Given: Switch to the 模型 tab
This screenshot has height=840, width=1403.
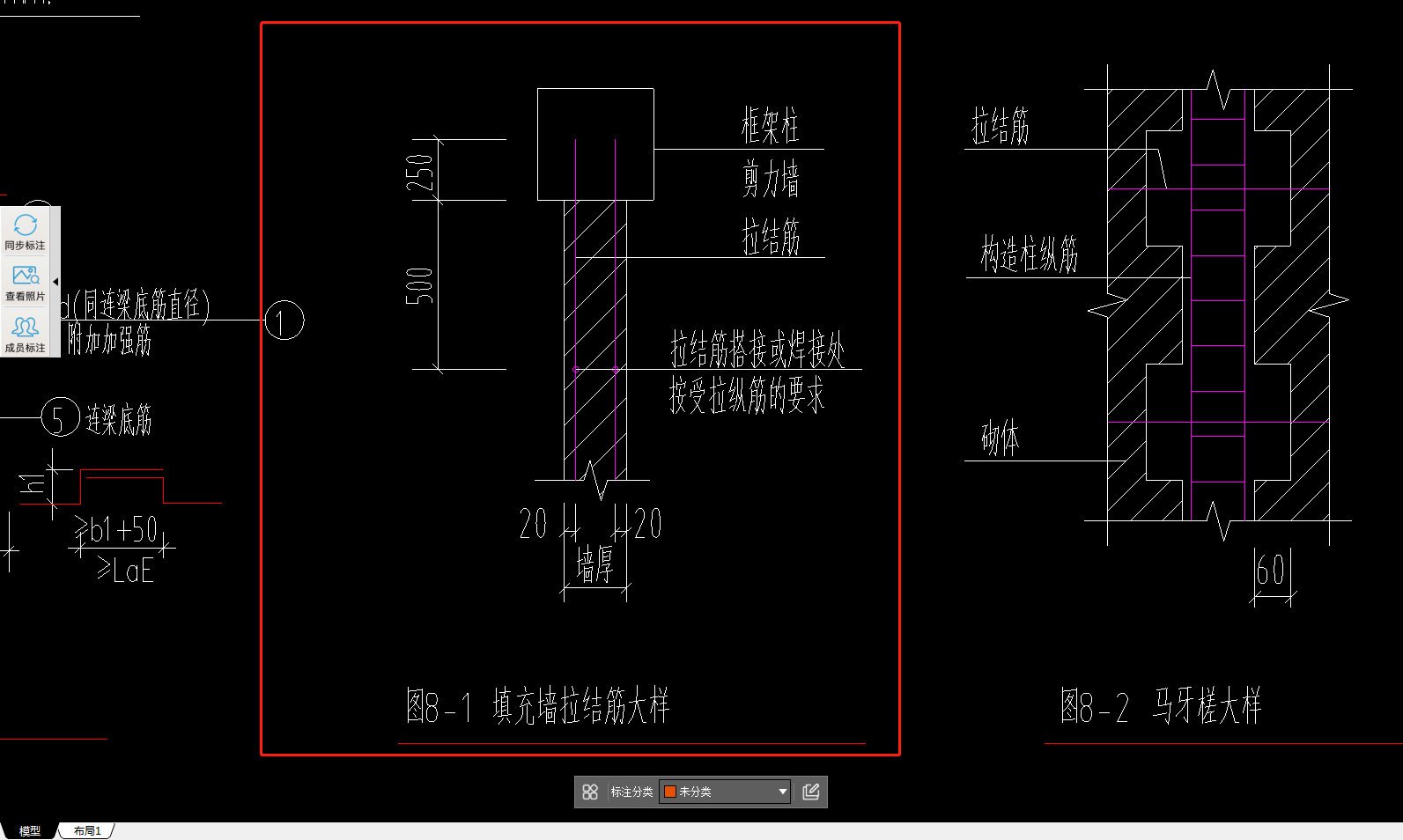Looking at the screenshot, I should coord(30,831).
